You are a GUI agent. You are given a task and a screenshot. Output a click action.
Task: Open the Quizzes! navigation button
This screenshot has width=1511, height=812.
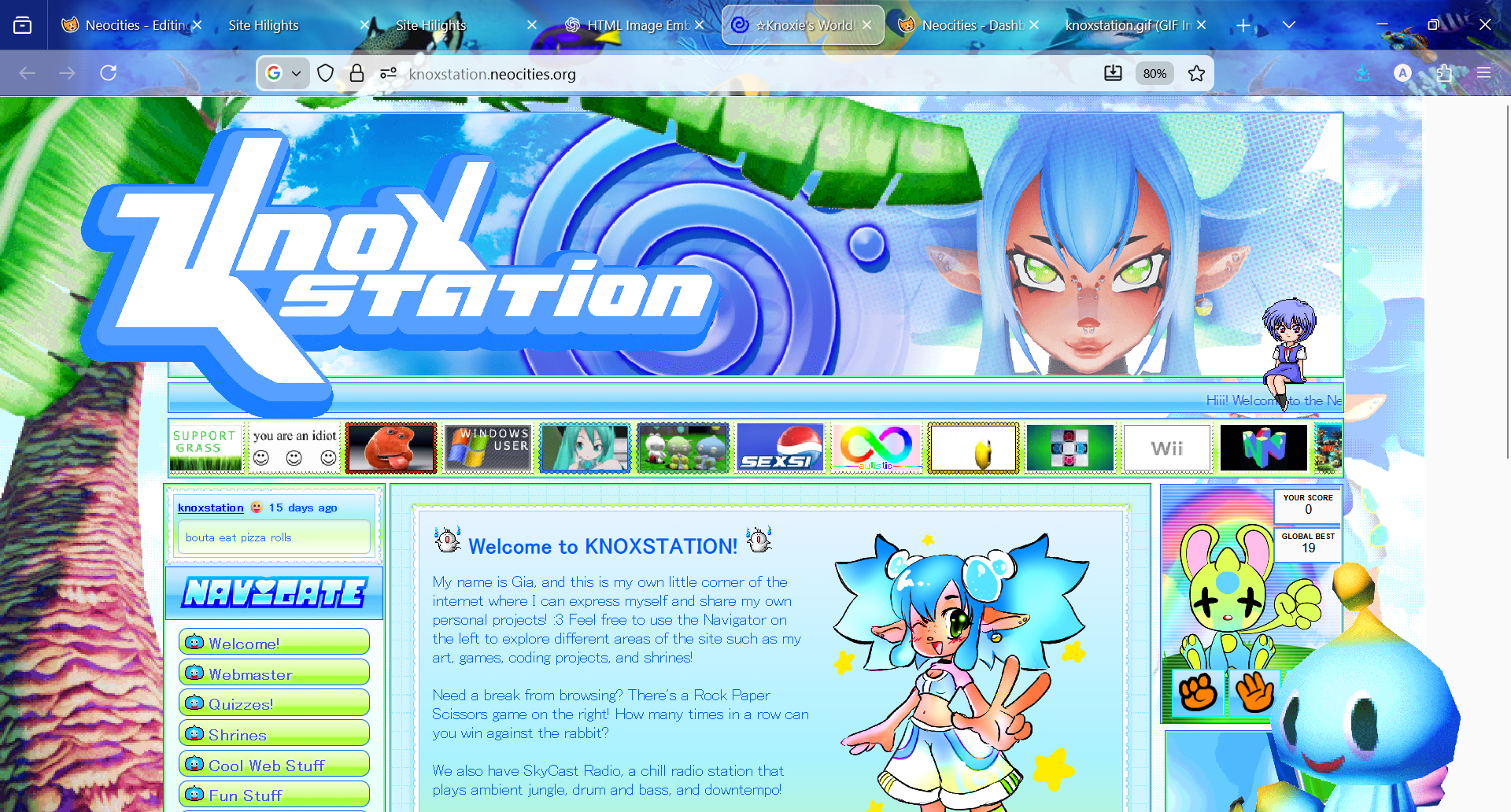click(273, 703)
